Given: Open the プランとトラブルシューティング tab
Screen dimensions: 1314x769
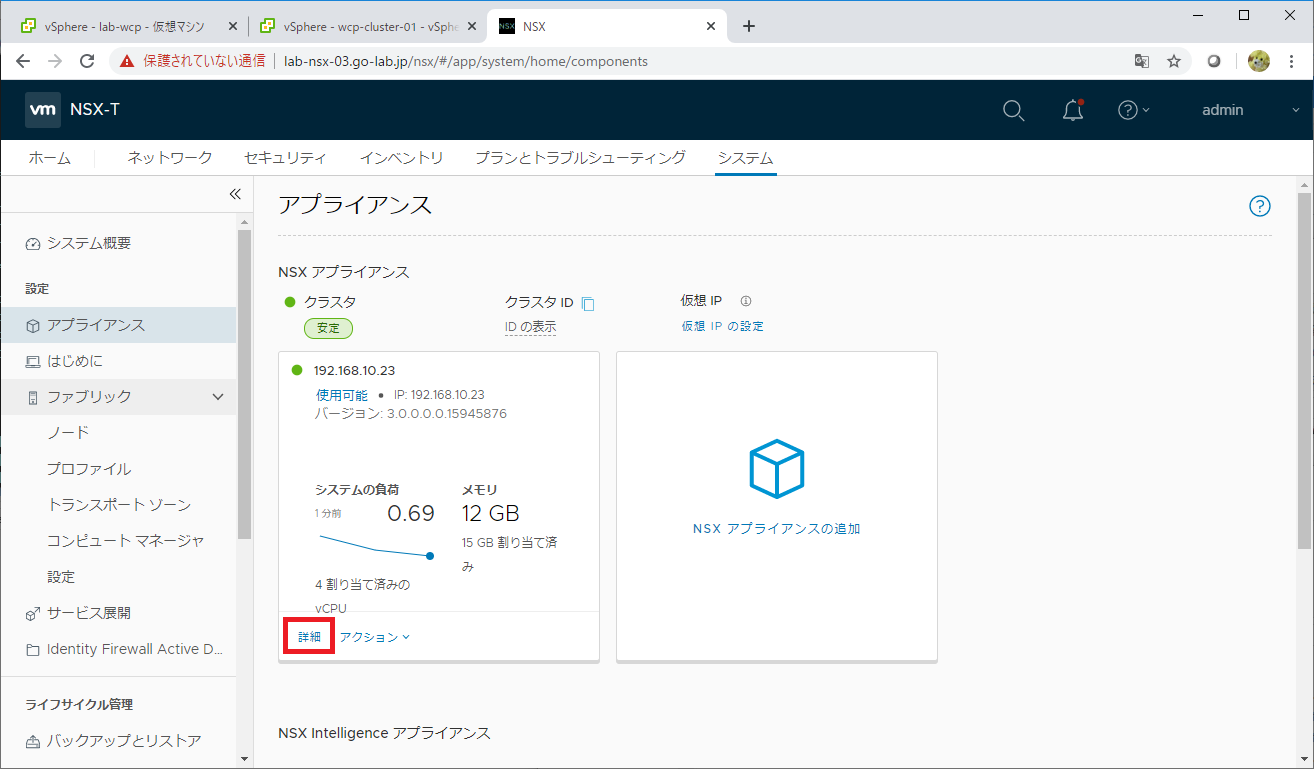Looking at the screenshot, I should pos(580,158).
